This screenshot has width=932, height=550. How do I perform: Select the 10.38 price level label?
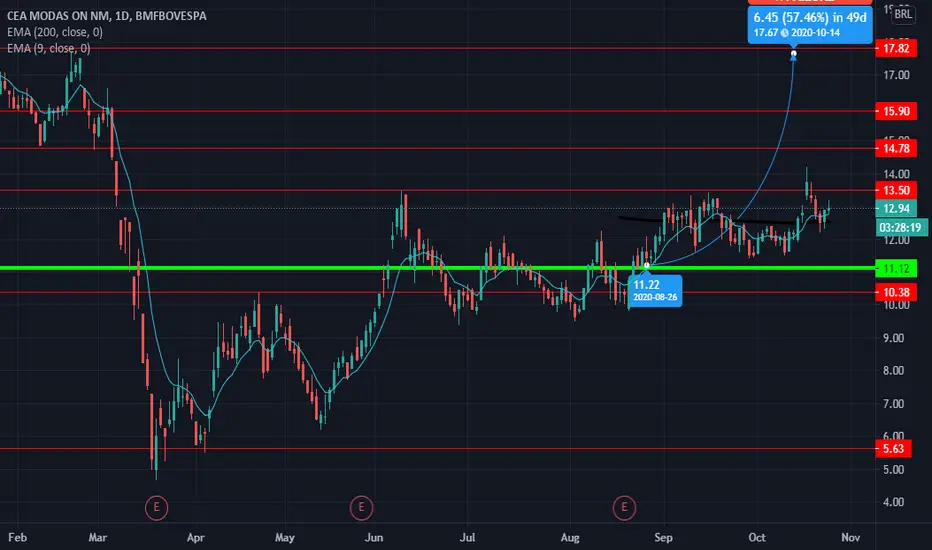896,293
